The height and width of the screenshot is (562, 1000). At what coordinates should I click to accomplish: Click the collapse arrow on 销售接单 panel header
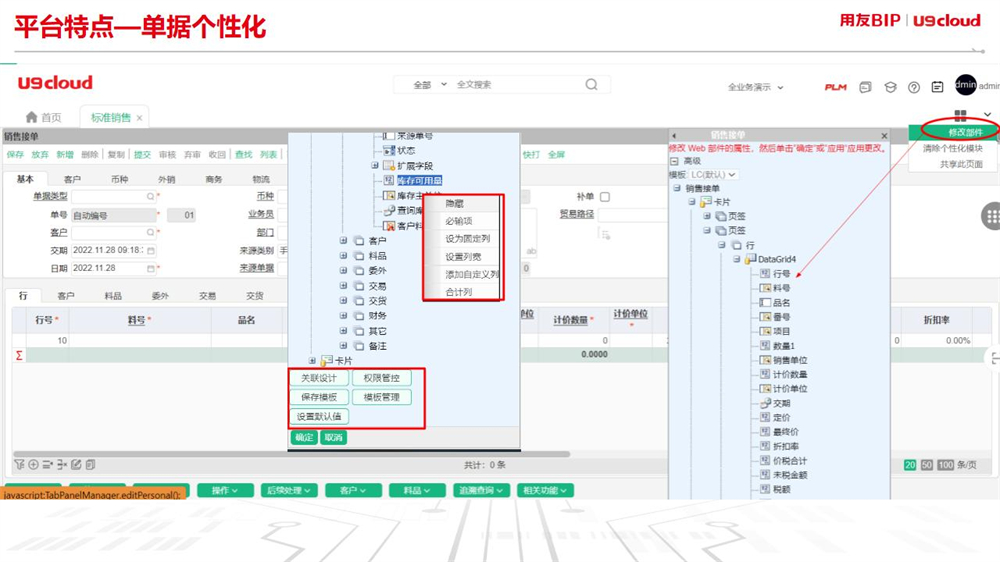674,135
